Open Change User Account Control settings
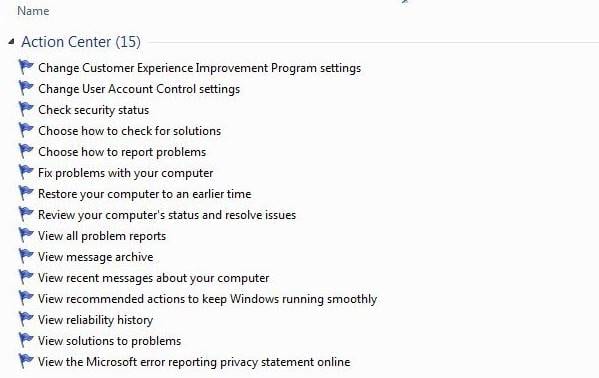Viewport: 599px width, 378px height. pyautogui.click(x=139, y=89)
